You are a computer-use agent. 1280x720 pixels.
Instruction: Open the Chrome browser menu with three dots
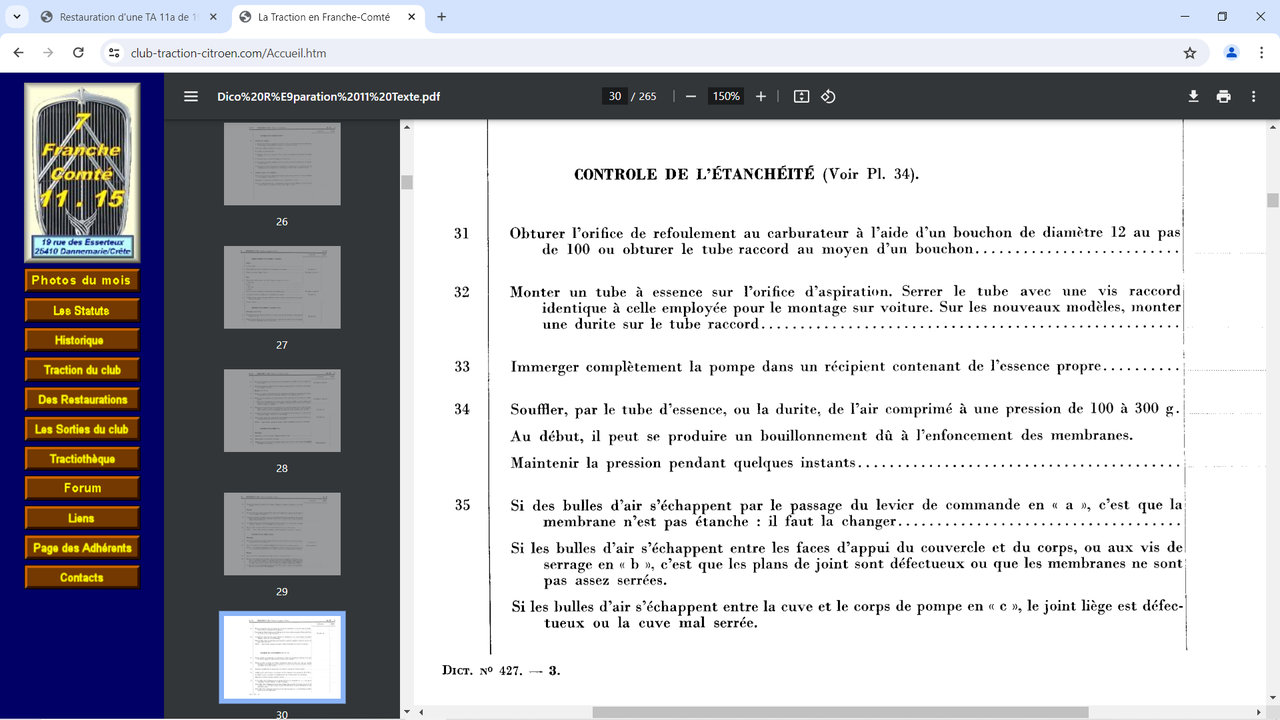click(x=1261, y=53)
